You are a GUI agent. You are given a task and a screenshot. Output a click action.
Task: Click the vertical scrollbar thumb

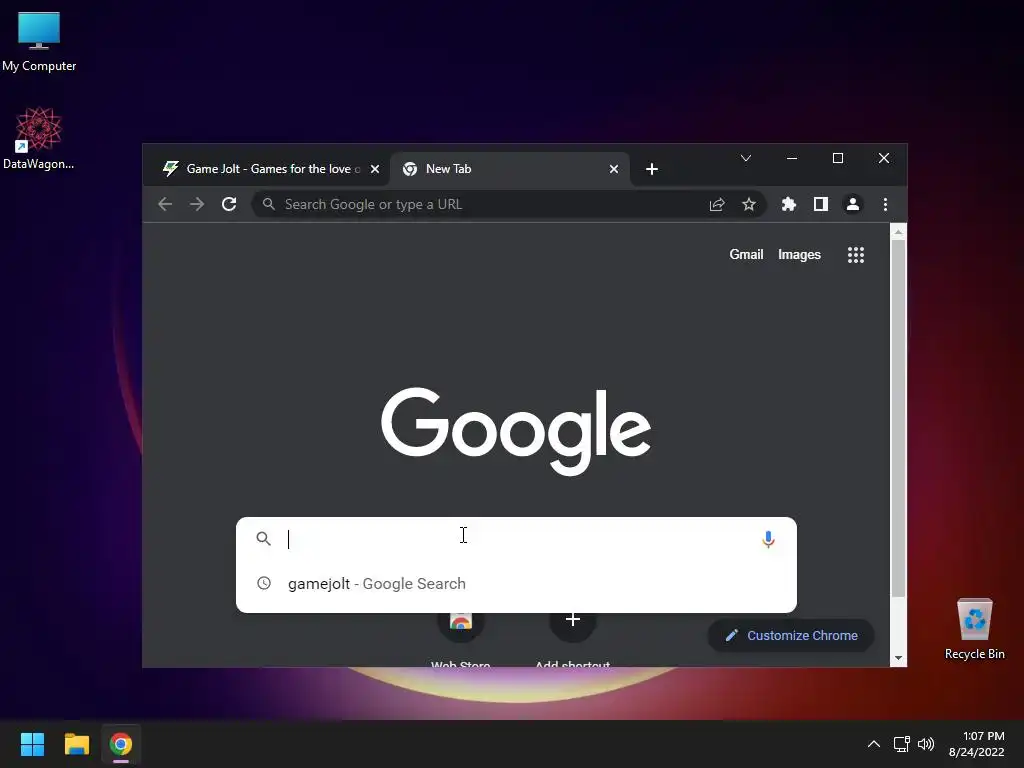899,418
